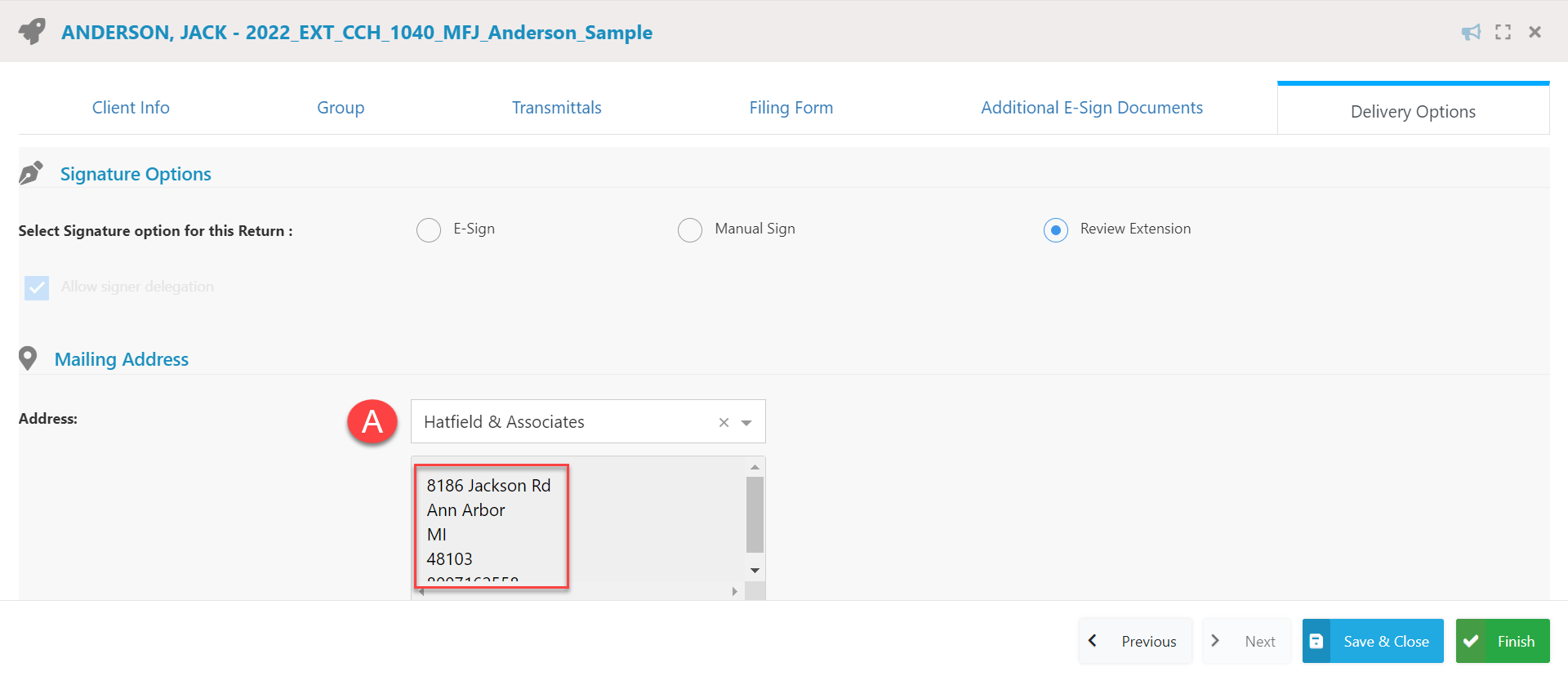The image size is (1568, 685).
Task: Click the megaphone announcement icon
Action: click(1471, 32)
